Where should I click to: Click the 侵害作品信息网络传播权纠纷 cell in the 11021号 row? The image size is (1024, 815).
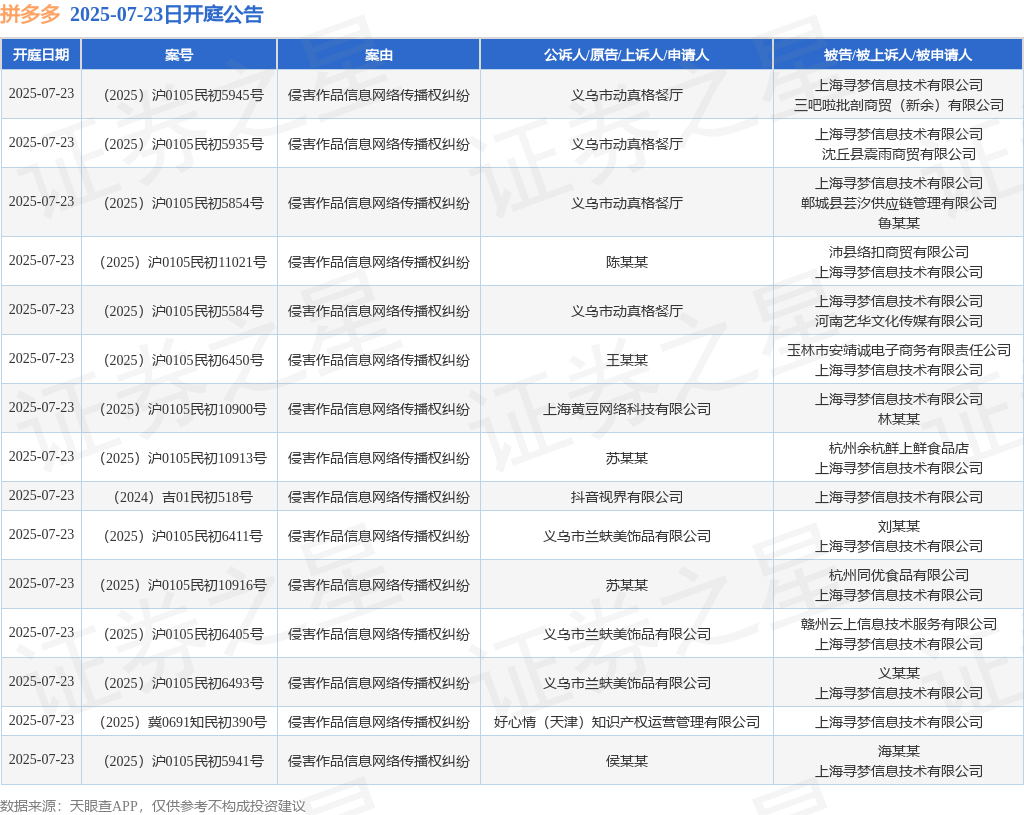(379, 262)
